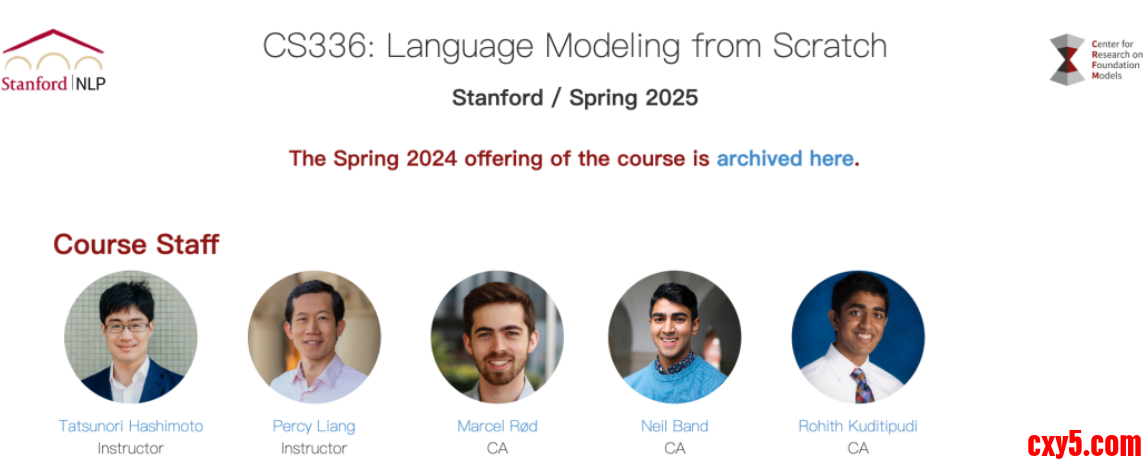Visit the Marcel Rød name link

(x=497, y=426)
